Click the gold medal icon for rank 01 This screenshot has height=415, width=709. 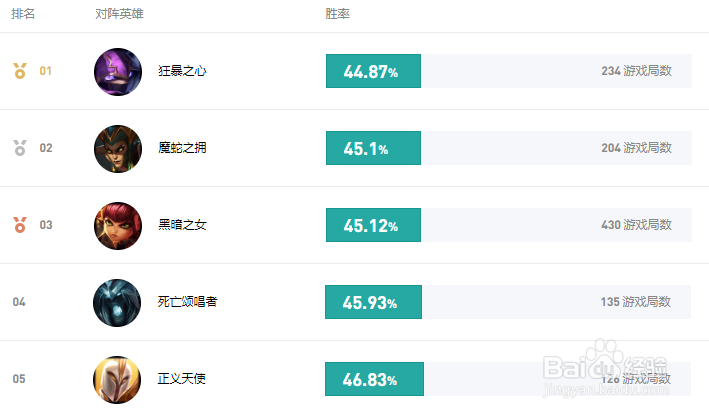point(20,71)
